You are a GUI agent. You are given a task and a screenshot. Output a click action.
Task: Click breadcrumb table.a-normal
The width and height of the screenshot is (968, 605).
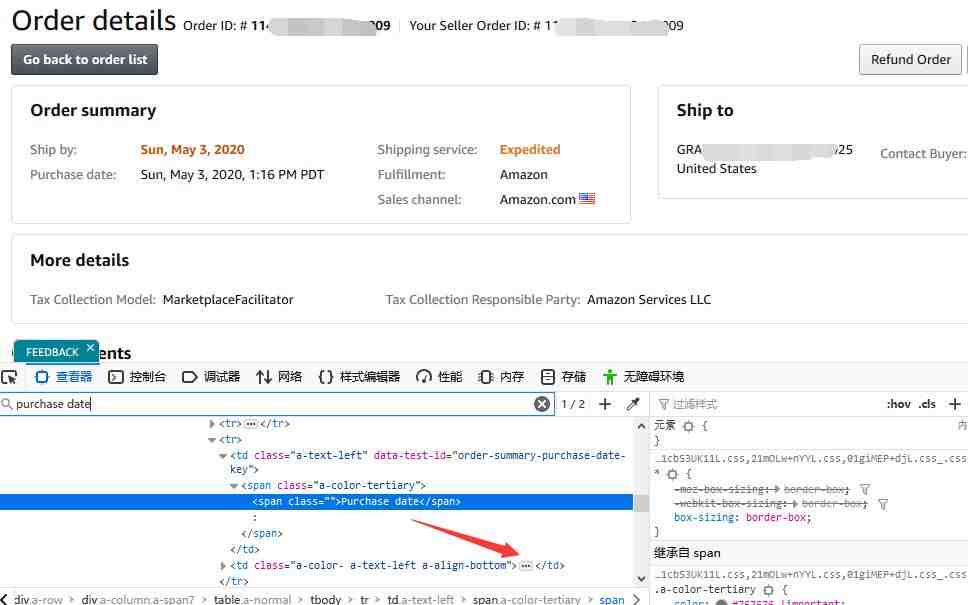pos(252,599)
